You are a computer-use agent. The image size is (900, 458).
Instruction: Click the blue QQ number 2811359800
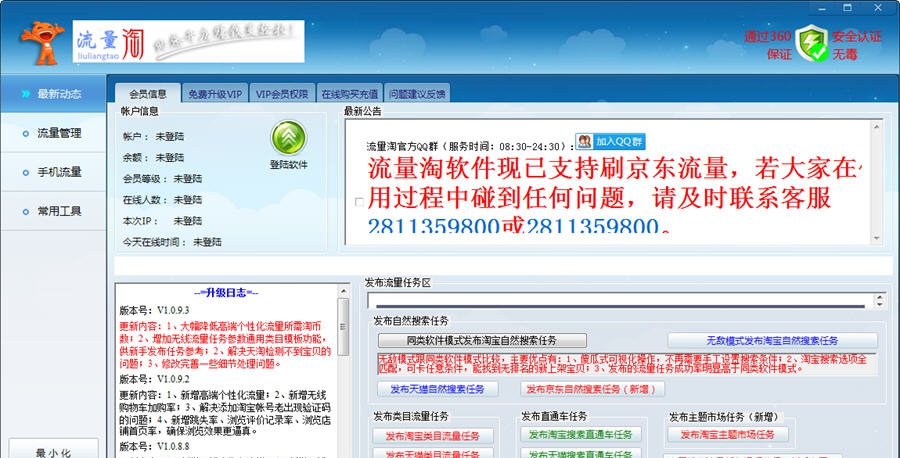[x=434, y=227]
